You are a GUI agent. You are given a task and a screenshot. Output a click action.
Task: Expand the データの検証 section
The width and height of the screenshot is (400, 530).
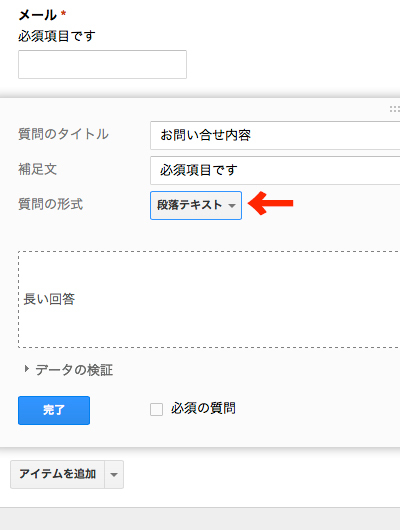click(74, 370)
